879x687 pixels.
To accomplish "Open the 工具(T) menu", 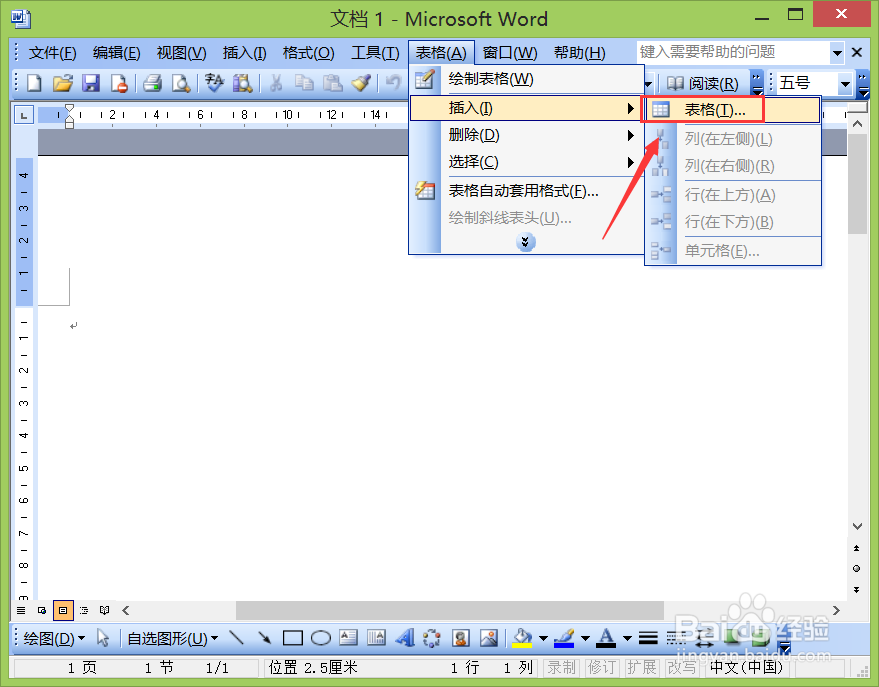I will [x=375, y=53].
